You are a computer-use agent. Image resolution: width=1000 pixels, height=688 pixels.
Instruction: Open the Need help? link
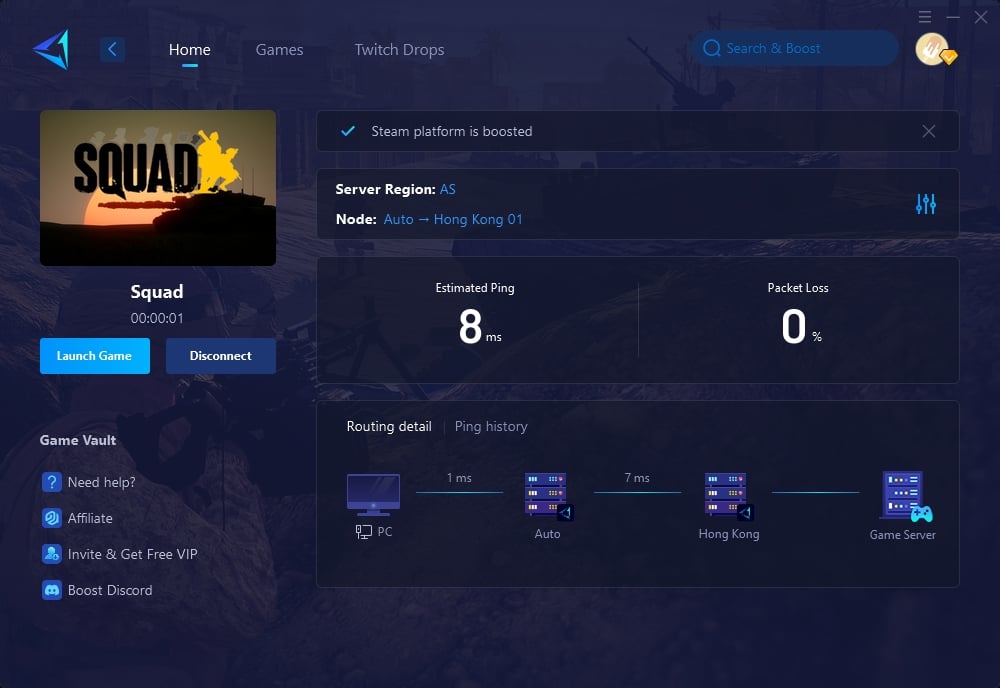click(101, 482)
